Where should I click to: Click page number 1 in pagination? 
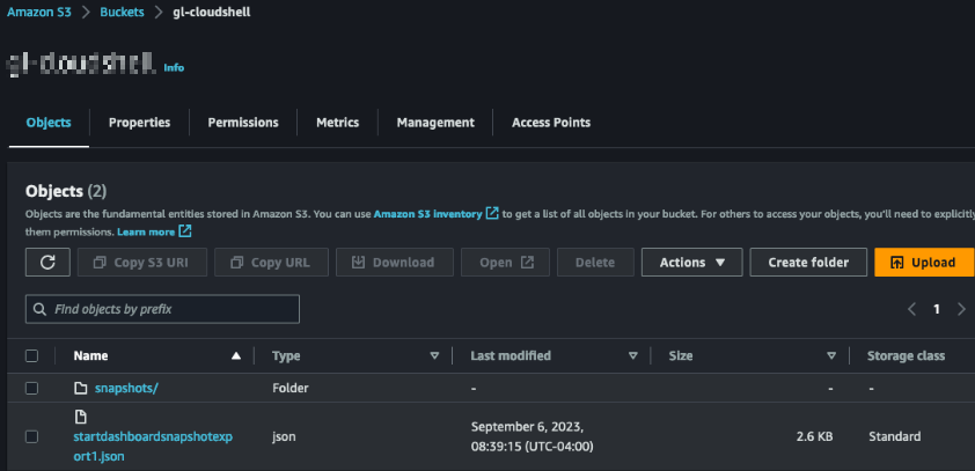pos(936,309)
